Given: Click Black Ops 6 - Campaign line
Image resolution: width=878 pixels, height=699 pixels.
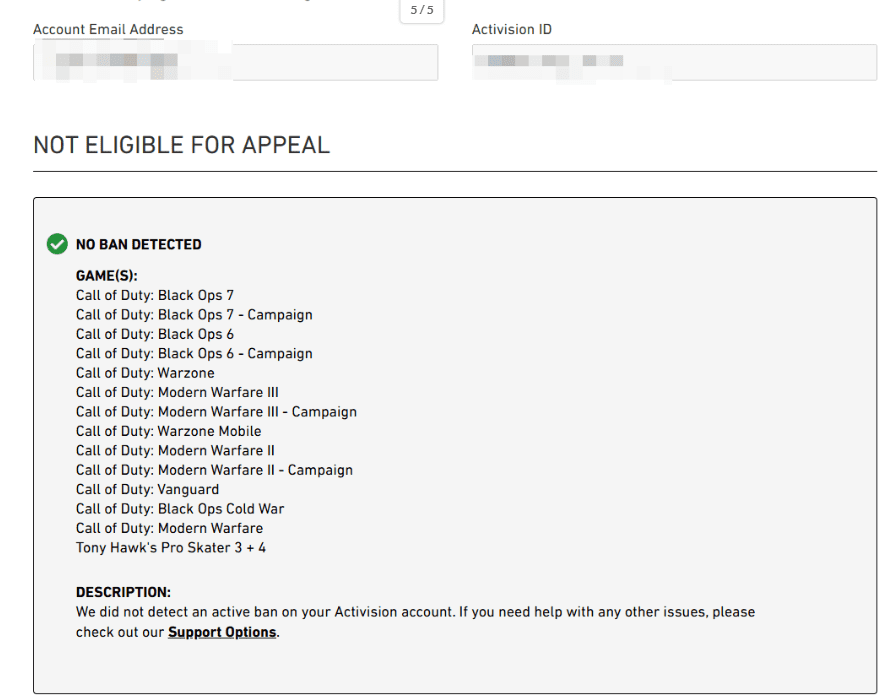Looking at the screenshot, I should (194, 354).
